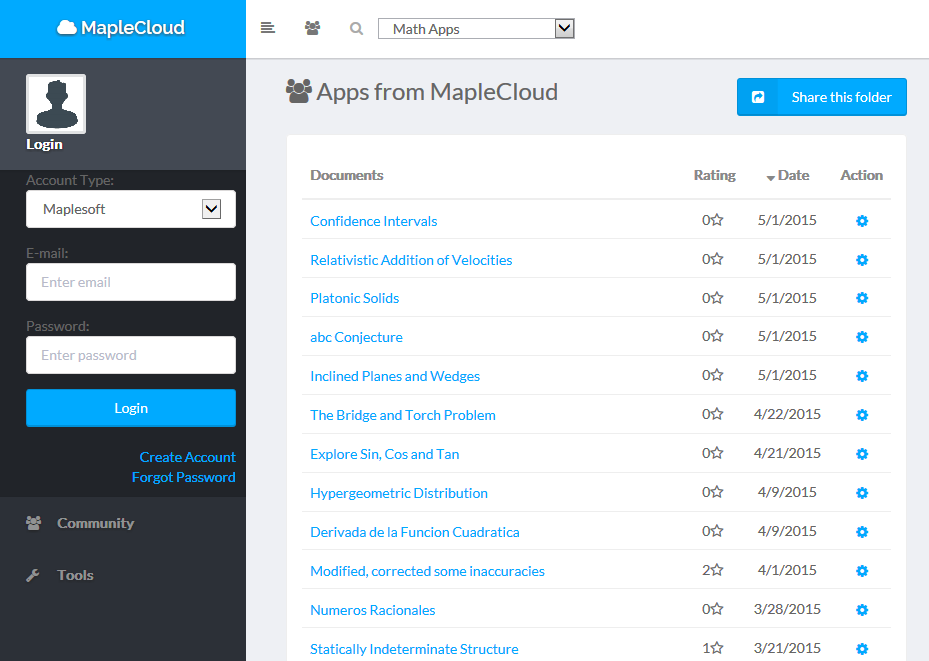Screen dimensions: 929x661
Task: Click the blue Login button
Action: [x=131, y=408]
